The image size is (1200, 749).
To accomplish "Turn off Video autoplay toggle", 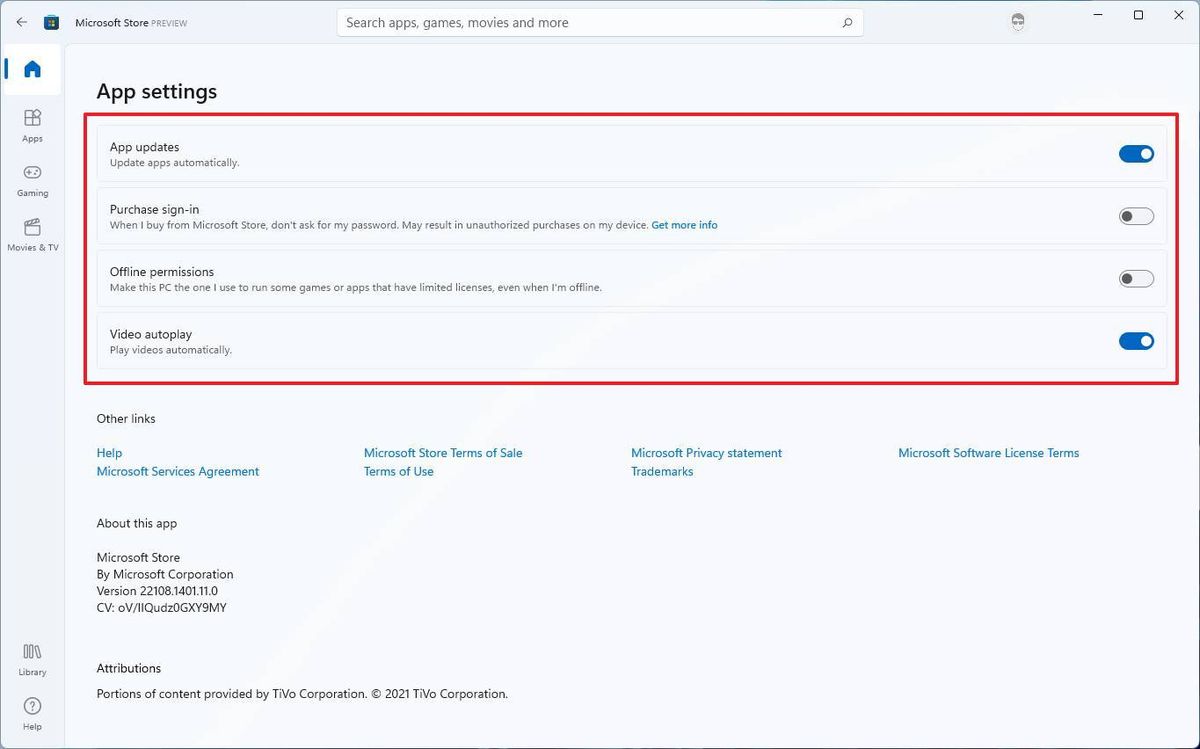I will [1136, 341].
